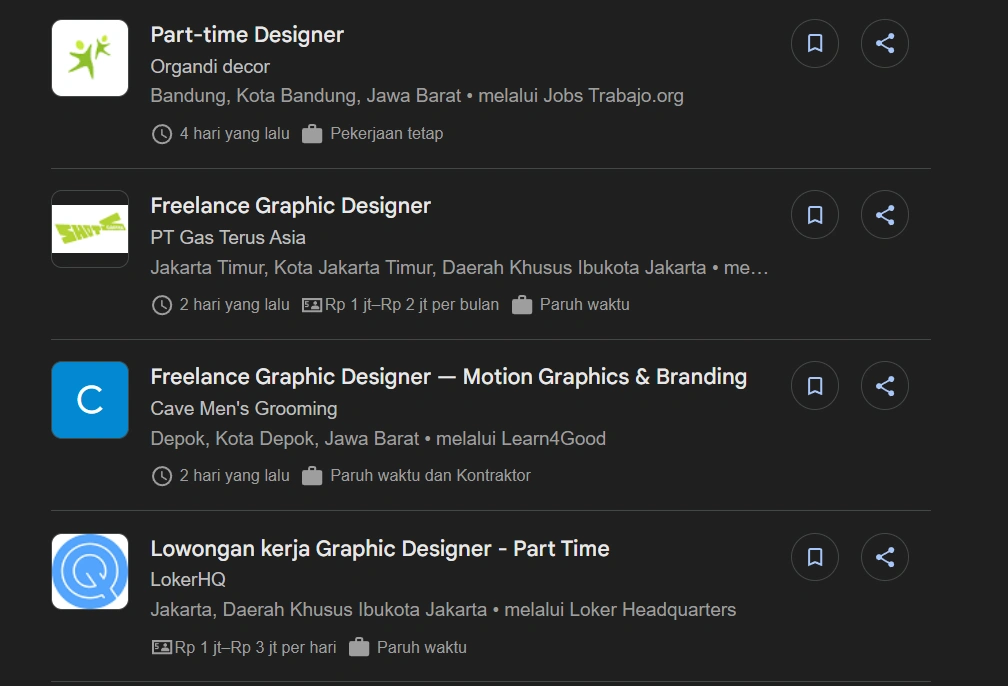Screen dimensions: 1008x686
Task: Share the PT Gas Terus Asia job posting
Action: pyautogui.click(x=885, y=214)
